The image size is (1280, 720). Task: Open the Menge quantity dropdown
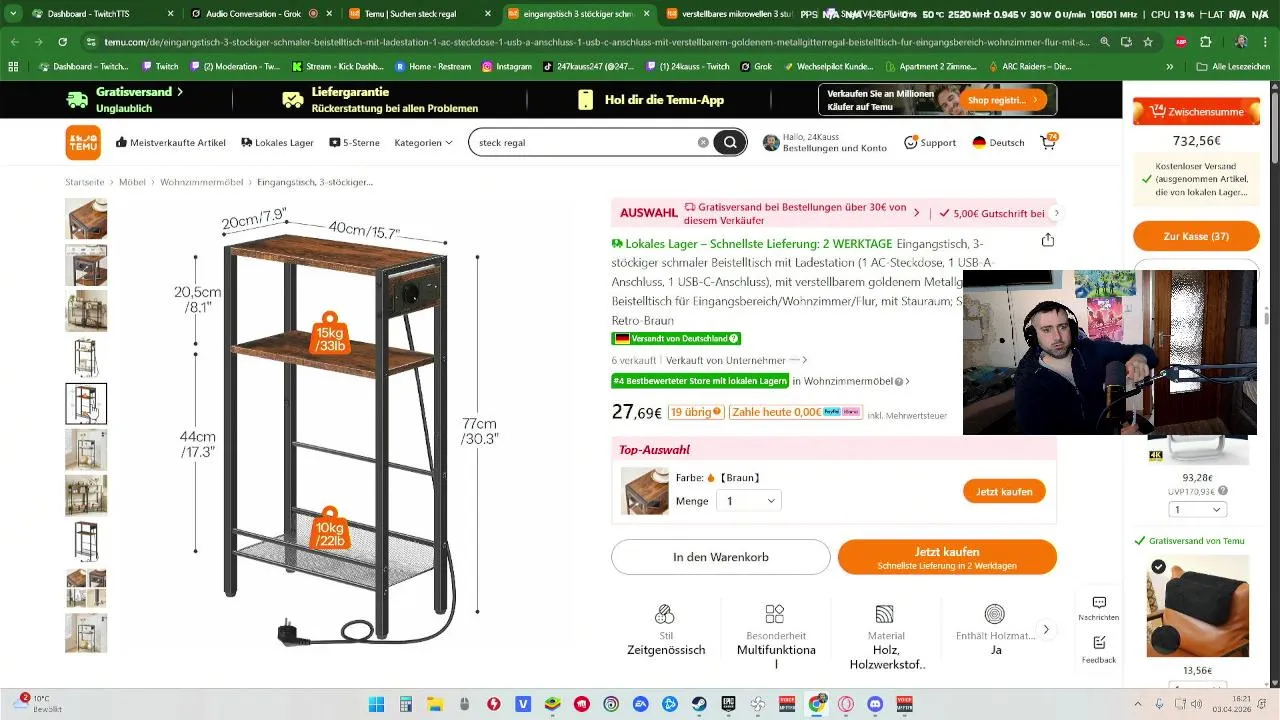[749, 500]
